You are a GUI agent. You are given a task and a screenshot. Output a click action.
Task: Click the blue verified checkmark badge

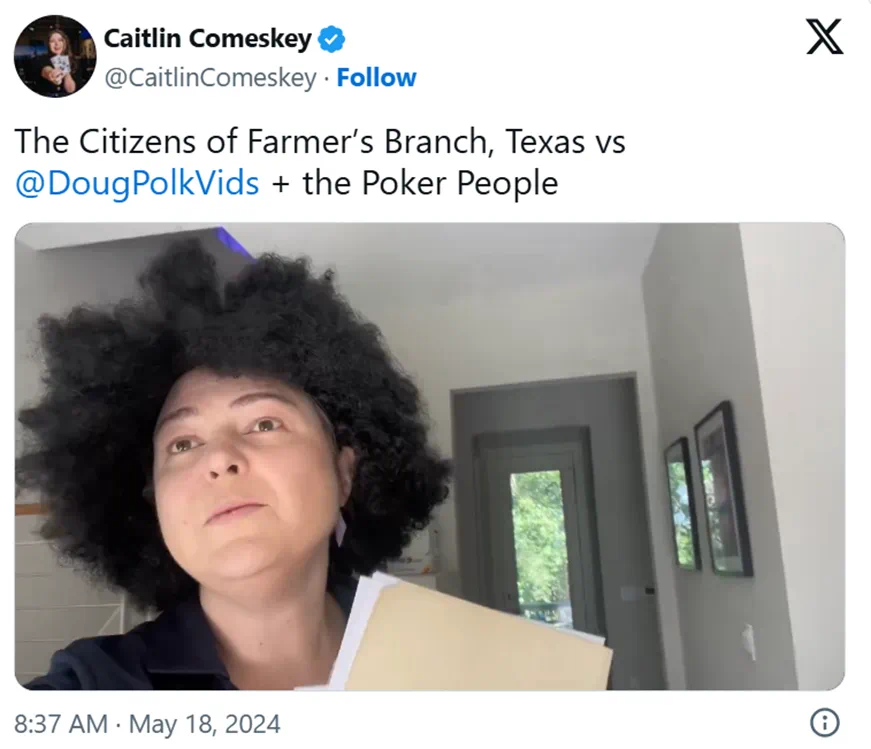pyautogui.click(x=332, y=39)
